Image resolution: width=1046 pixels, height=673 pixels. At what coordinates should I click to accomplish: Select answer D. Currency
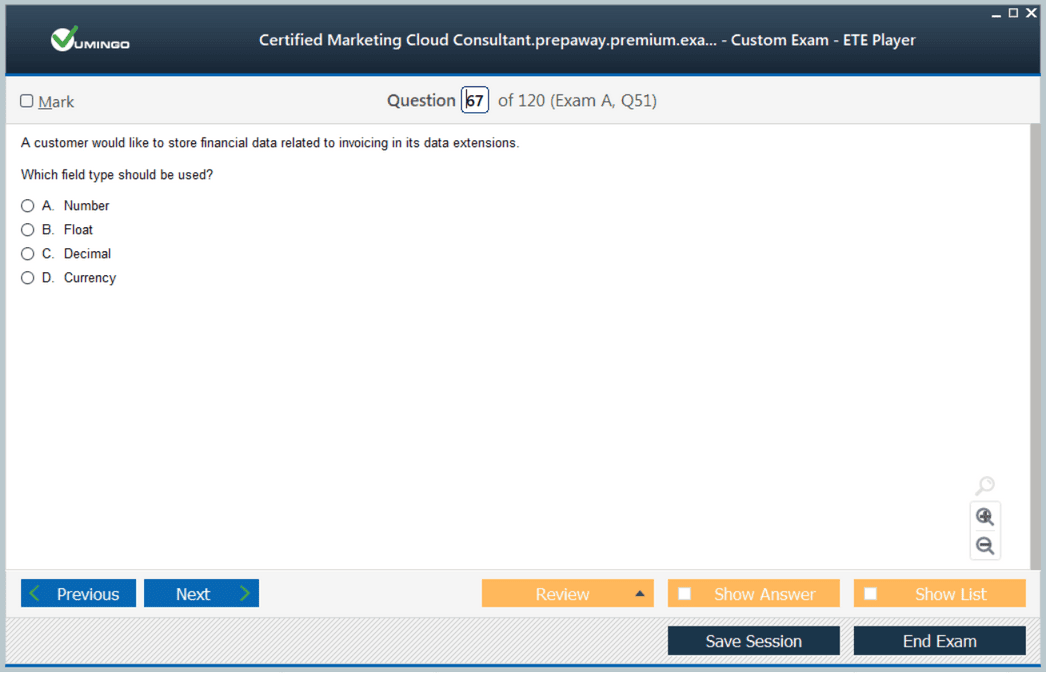pos(28,278)
